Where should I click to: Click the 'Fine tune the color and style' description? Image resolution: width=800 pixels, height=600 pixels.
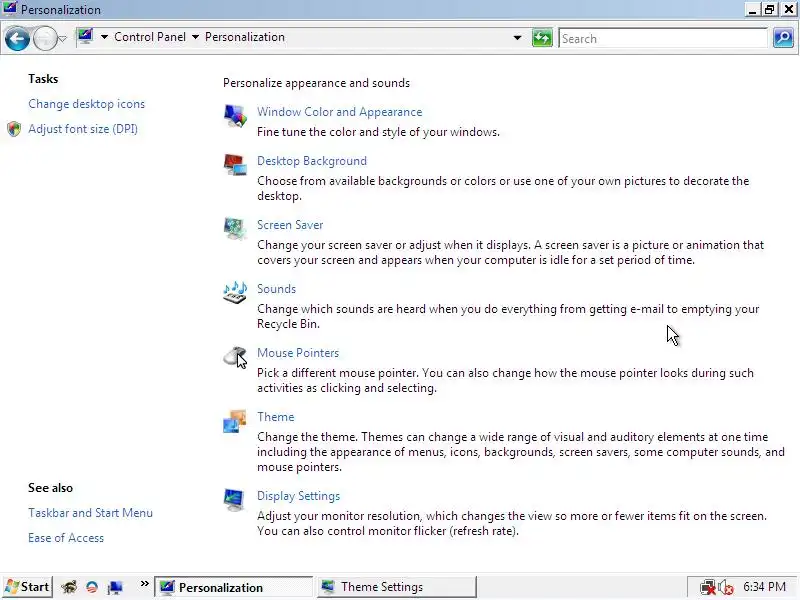(379, 132)
